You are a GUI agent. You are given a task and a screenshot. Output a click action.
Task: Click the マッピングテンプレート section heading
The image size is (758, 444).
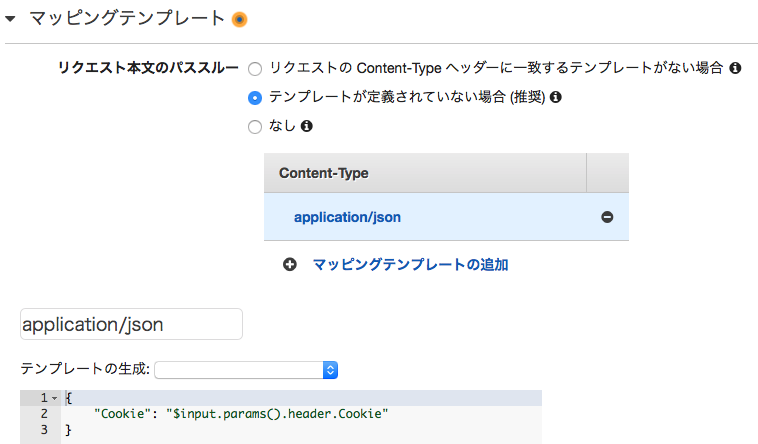coord(126,18)
